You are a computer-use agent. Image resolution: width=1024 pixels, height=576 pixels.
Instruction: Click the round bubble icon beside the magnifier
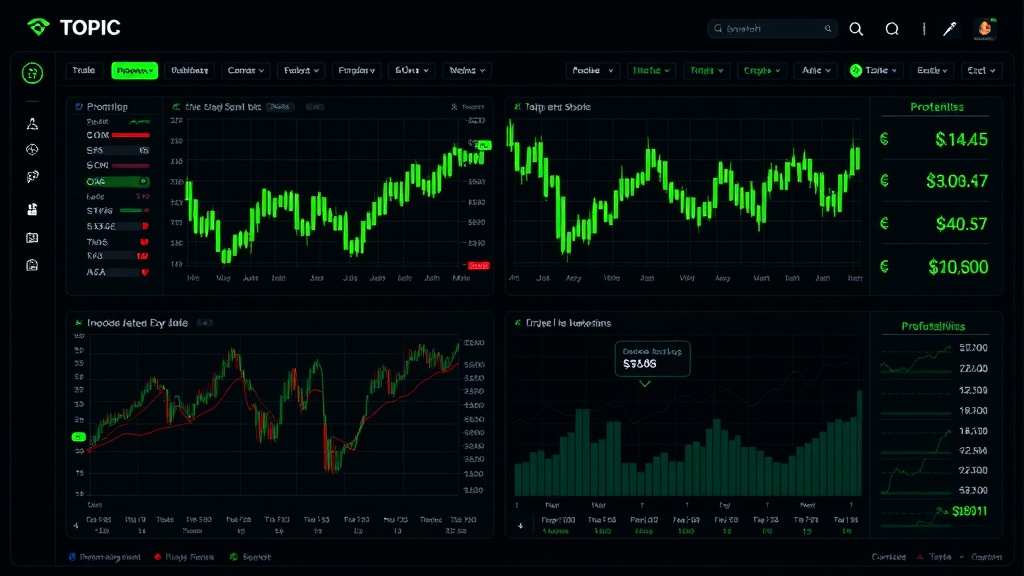pos(892,29)
